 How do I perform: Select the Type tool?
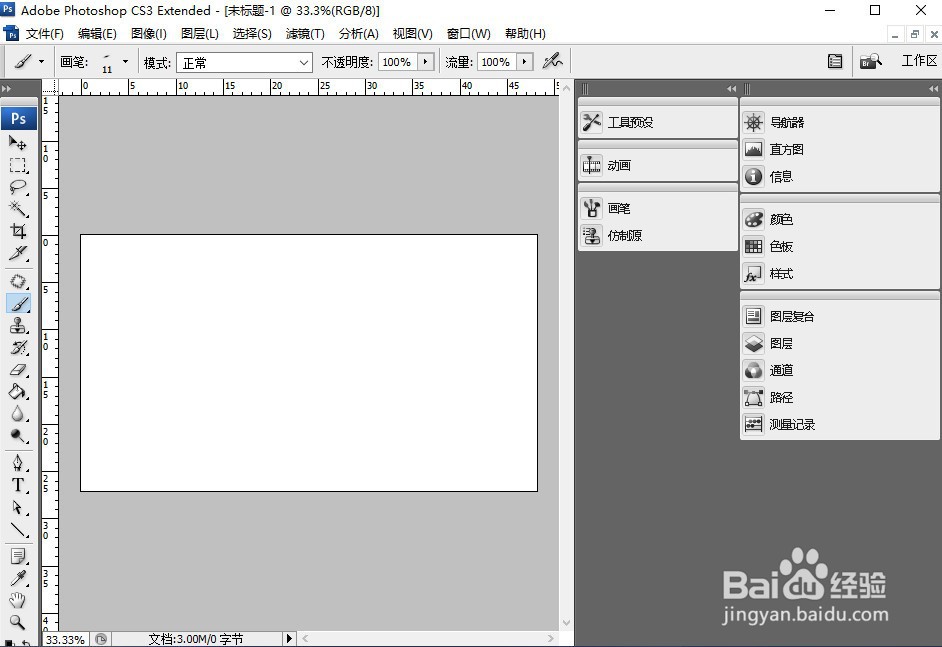(x=18, y=485)
